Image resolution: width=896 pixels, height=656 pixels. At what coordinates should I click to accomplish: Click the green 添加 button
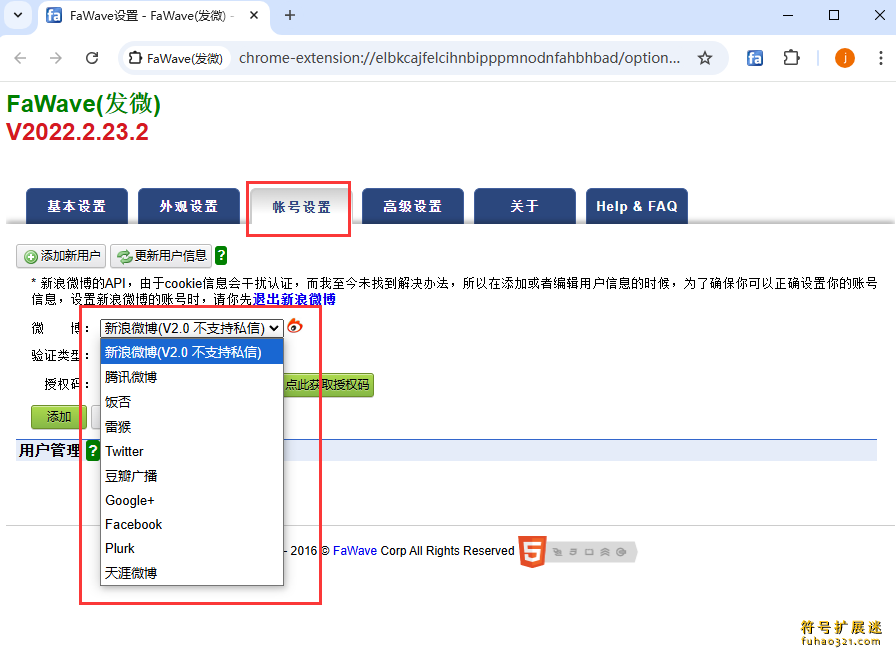tap(59, 417)
